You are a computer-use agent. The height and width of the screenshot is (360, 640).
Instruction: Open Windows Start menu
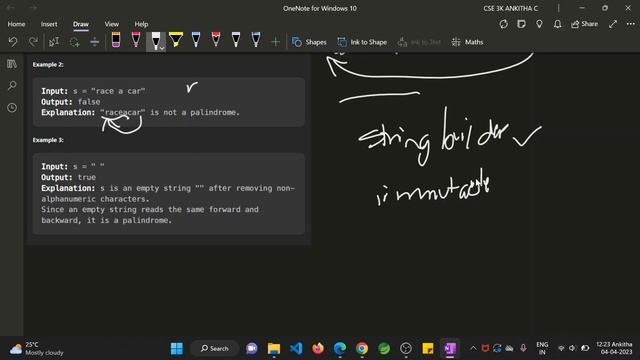pyautogui.click(x=177, y=349)
